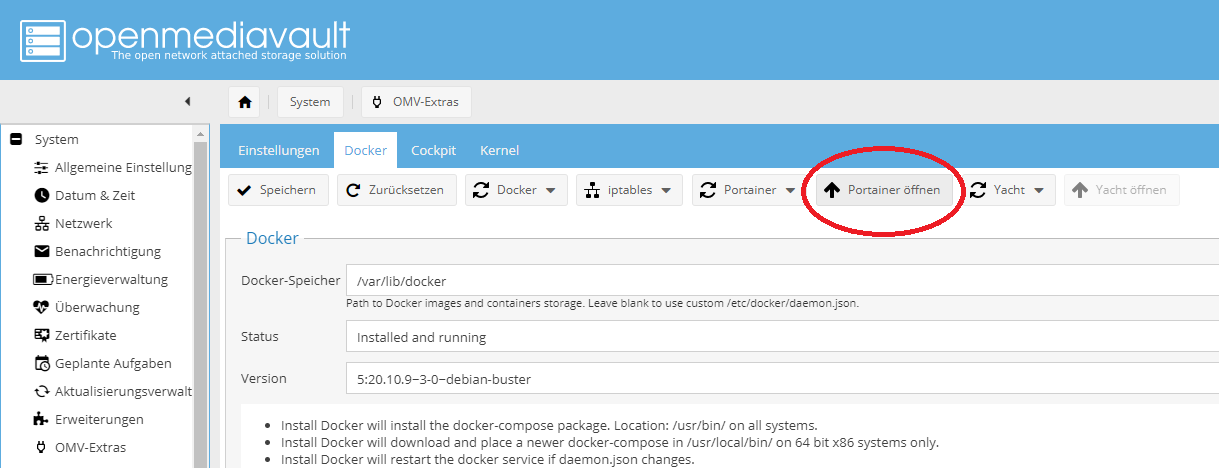Click the plug icon beside OMV-Extras breadcrumb

pos(377,102)
